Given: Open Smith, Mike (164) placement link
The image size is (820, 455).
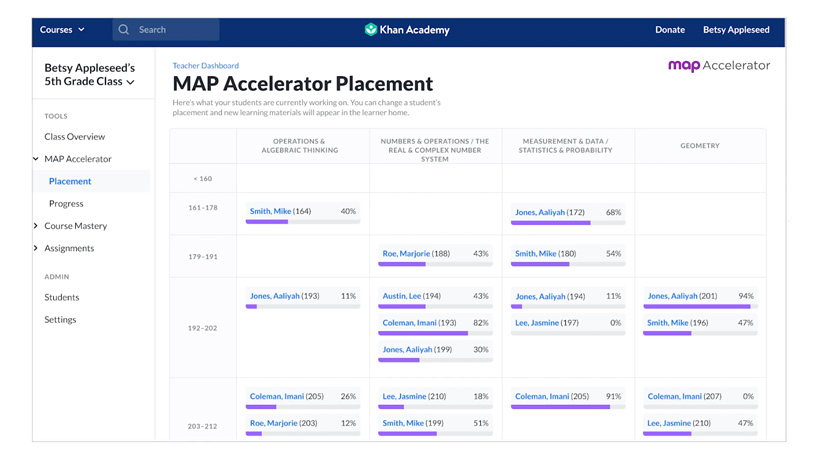Looking at the screenshot, I should pyautogui.click(x=270, y=211).
